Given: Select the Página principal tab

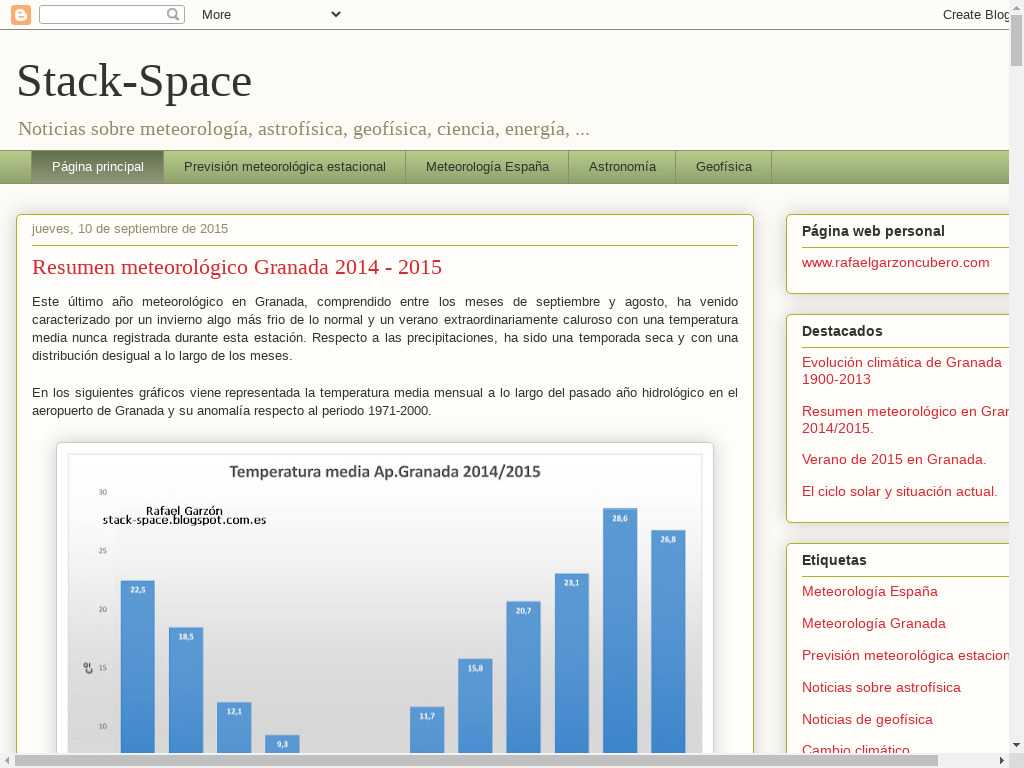Looking at the screenshot, I should [x=98, y=167].
